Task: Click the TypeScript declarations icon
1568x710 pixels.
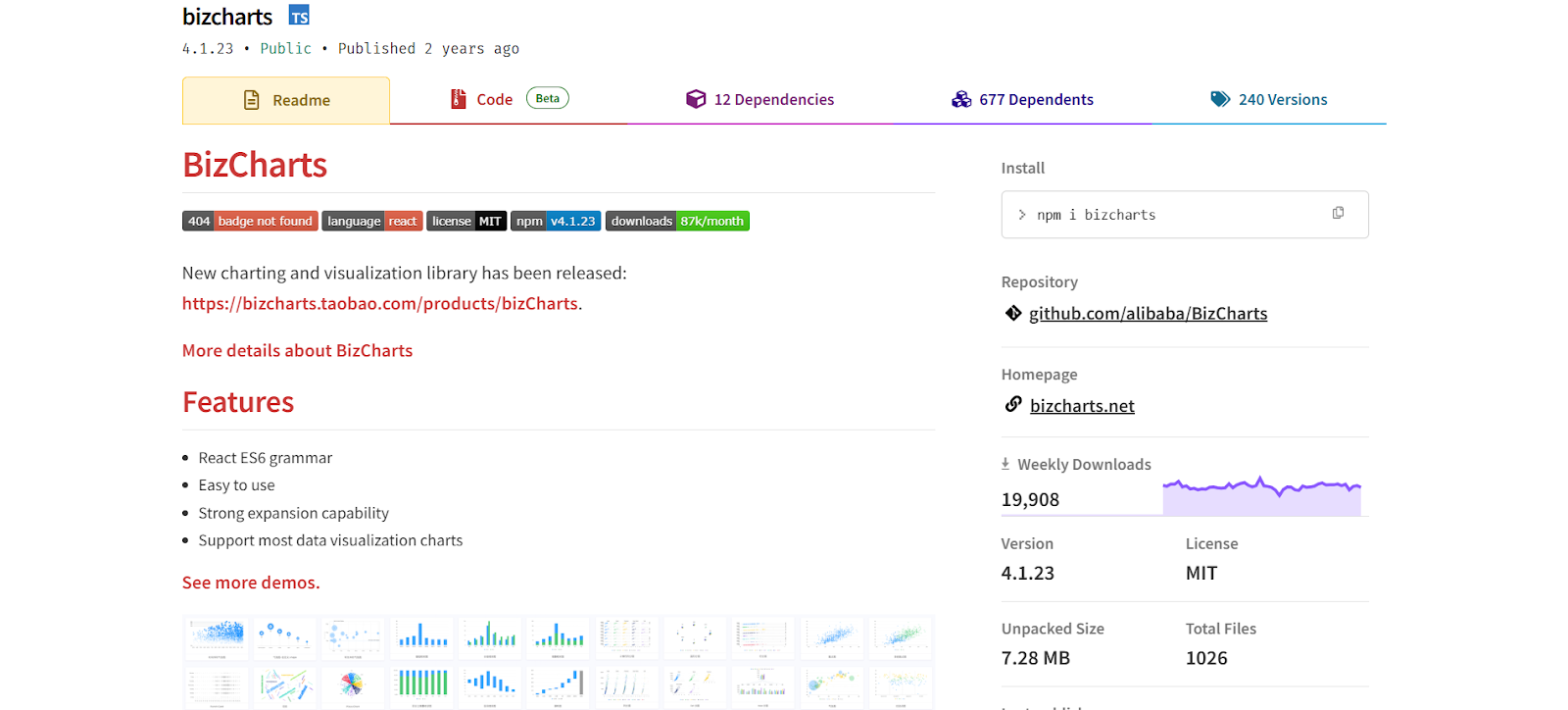Action: (299, 16)
